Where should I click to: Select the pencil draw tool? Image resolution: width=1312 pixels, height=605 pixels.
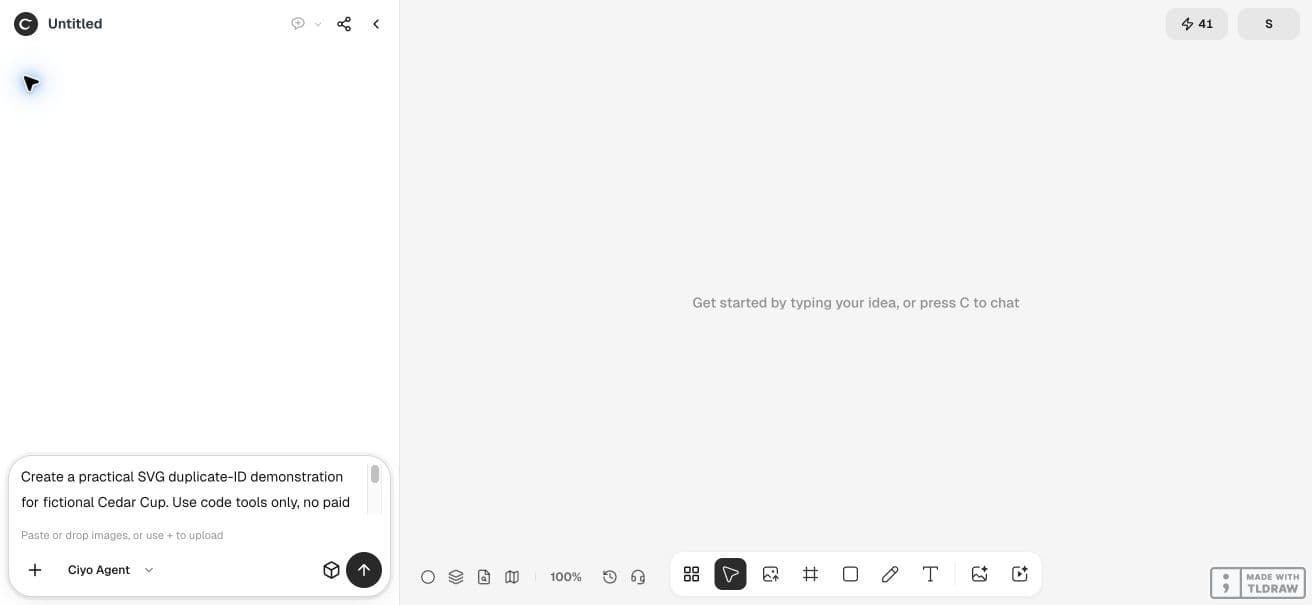click(890, 574)
